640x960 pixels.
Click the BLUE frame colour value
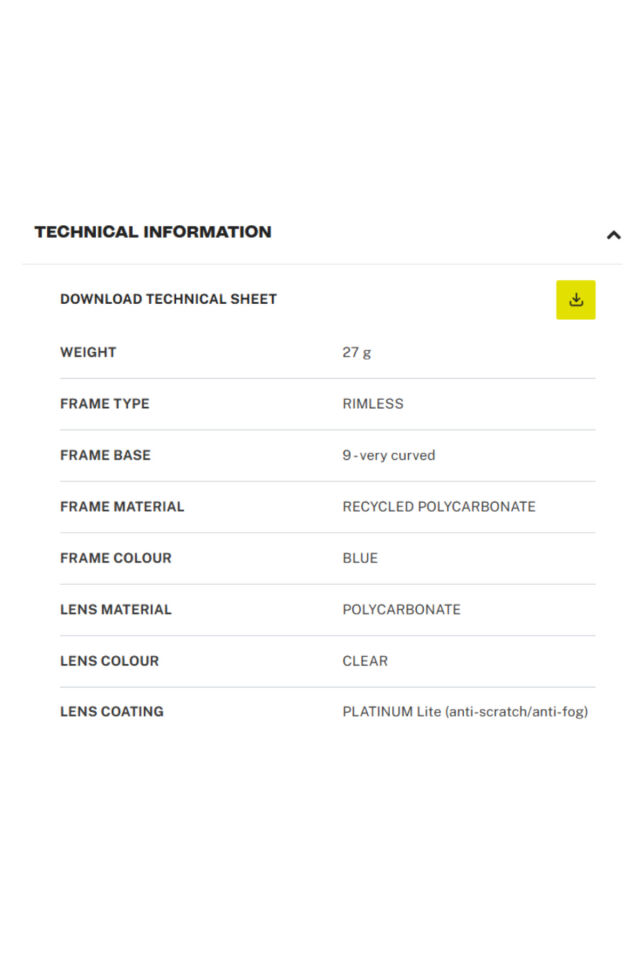tap(360, 558)
